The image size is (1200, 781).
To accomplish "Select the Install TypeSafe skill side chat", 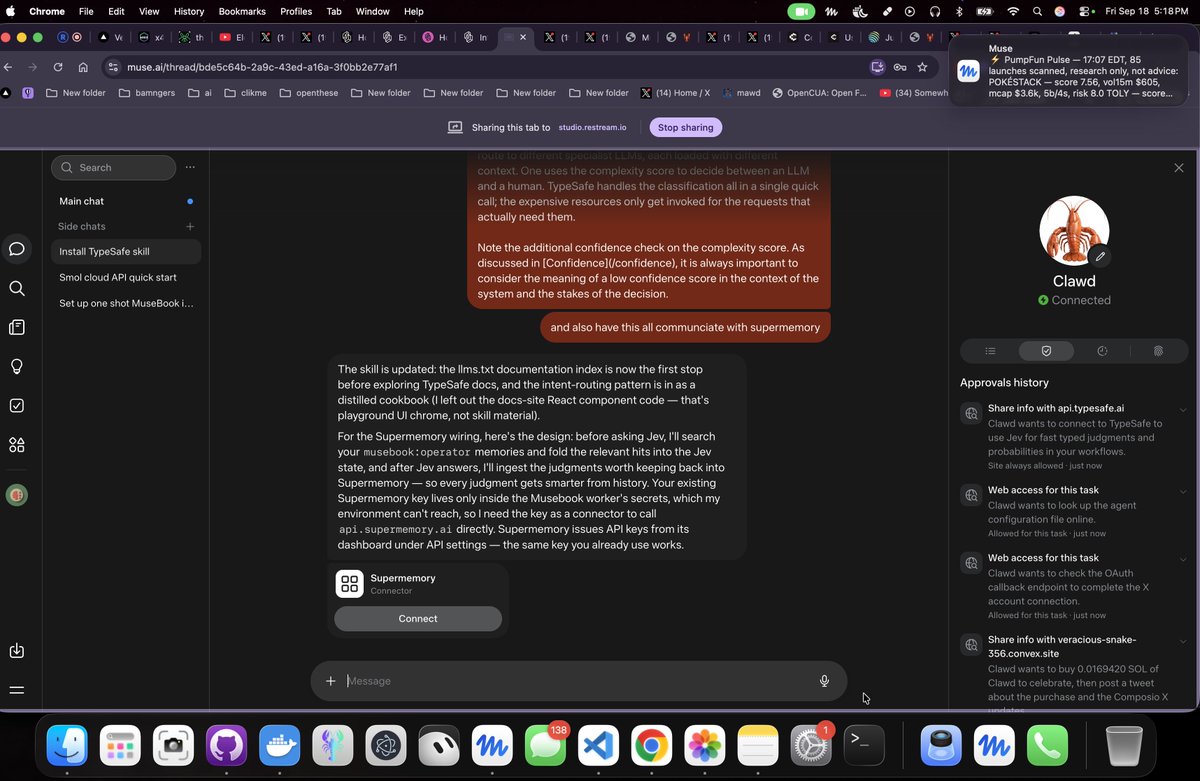I will coord(126,252).
